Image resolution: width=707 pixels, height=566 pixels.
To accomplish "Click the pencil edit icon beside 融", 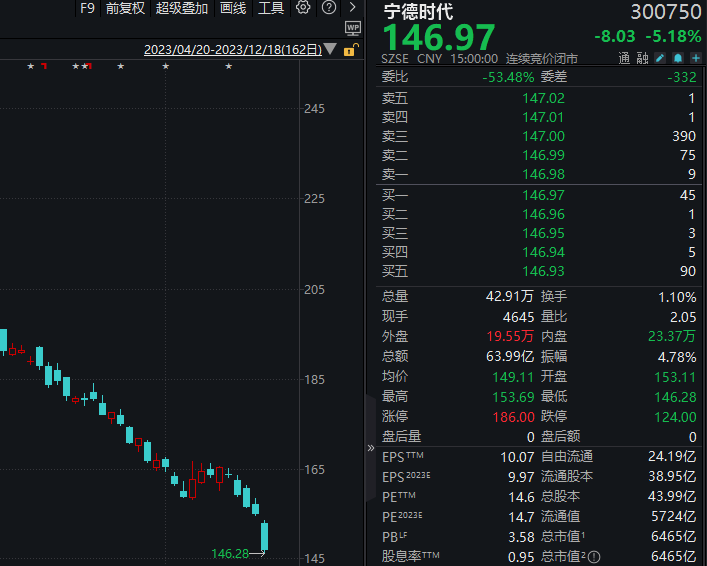I will (660, 58).
